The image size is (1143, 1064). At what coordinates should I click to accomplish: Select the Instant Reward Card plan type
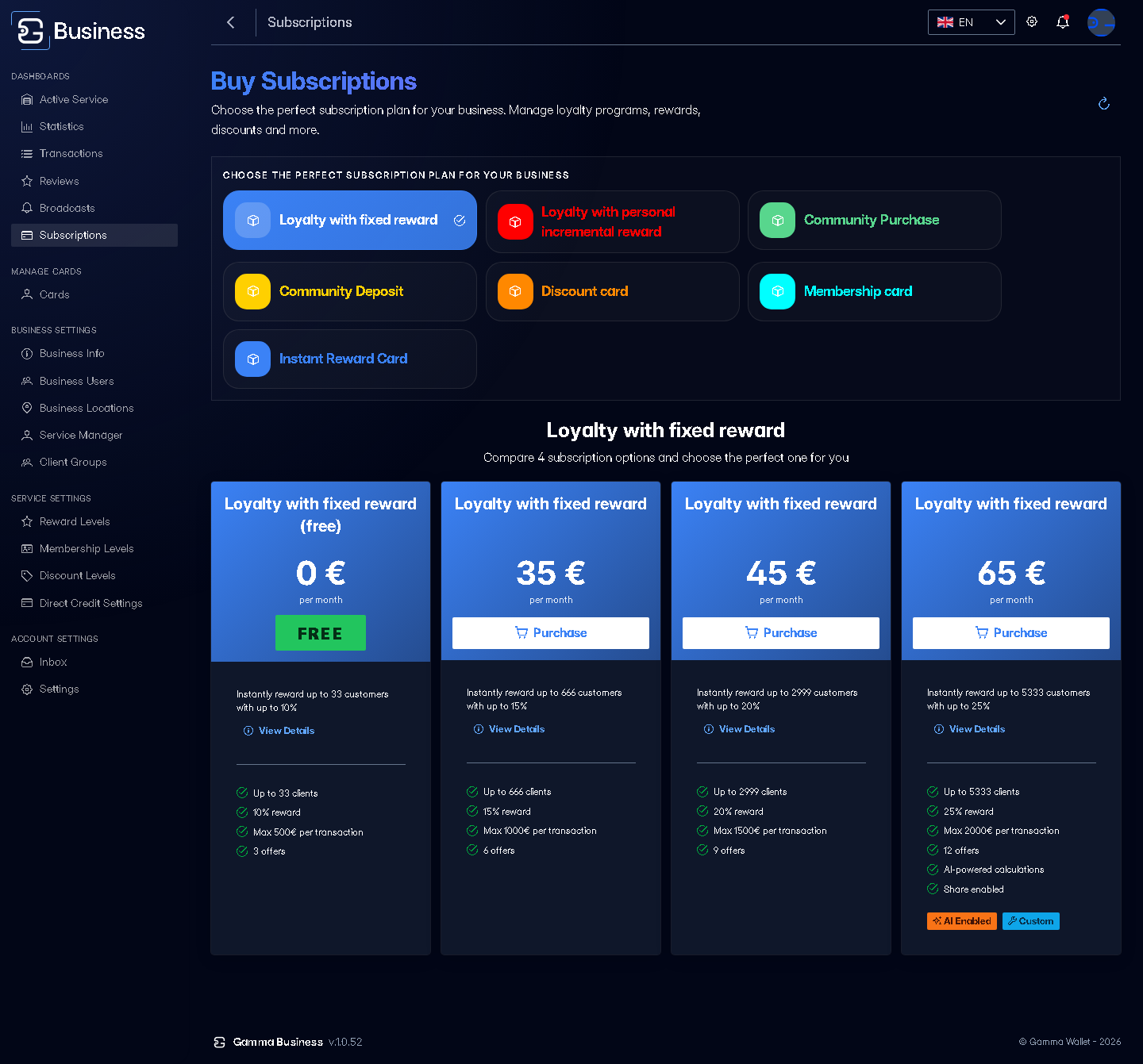point(350,359)
